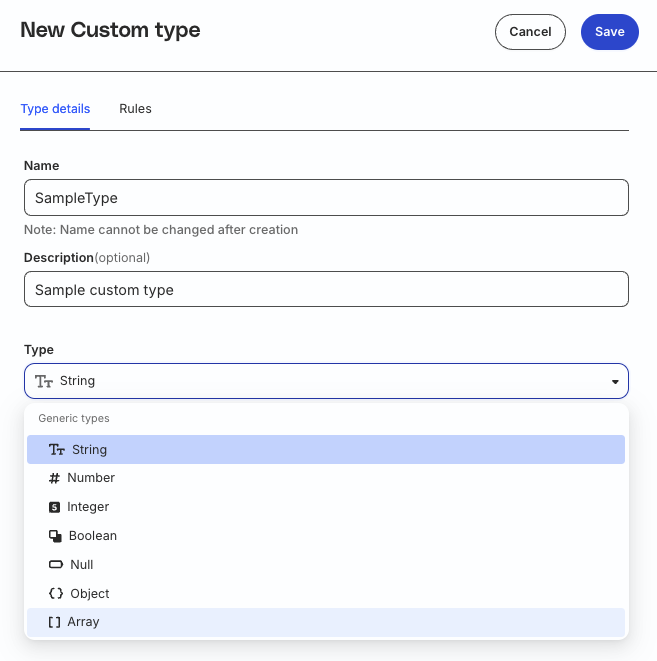Click the icon beside Integer
The image size is (657, 661).
tap(54, 507)
